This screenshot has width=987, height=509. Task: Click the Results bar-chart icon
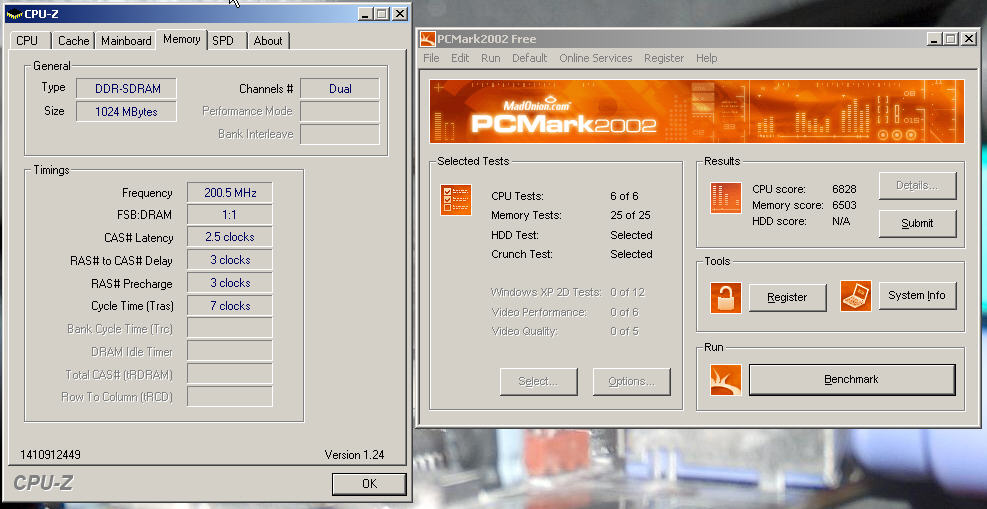click(725, 198)
